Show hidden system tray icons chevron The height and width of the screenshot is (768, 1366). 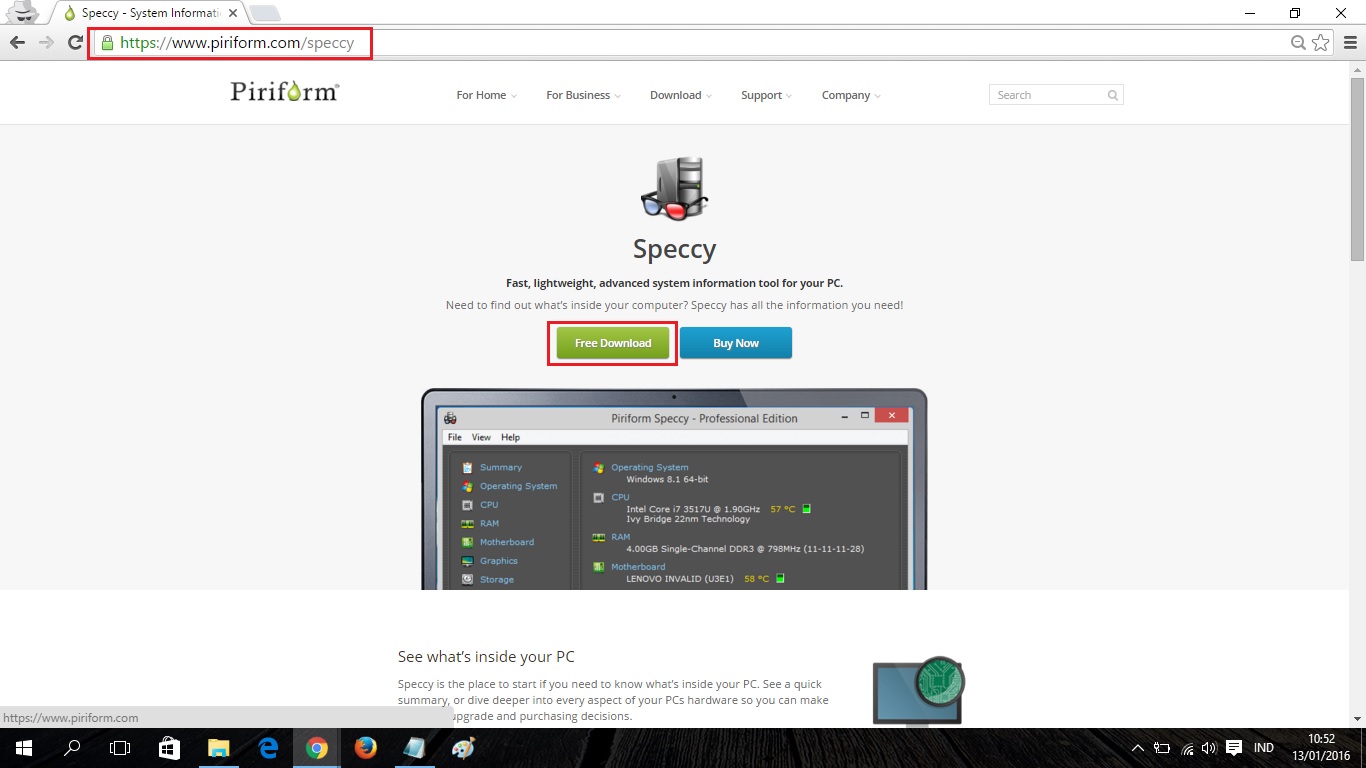point(1138,748)
